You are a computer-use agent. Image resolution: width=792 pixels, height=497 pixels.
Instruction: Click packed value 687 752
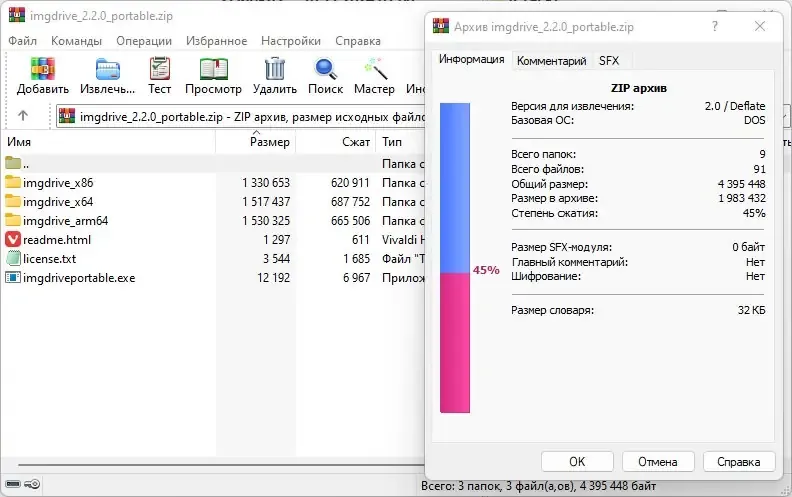tap(351, 202)
